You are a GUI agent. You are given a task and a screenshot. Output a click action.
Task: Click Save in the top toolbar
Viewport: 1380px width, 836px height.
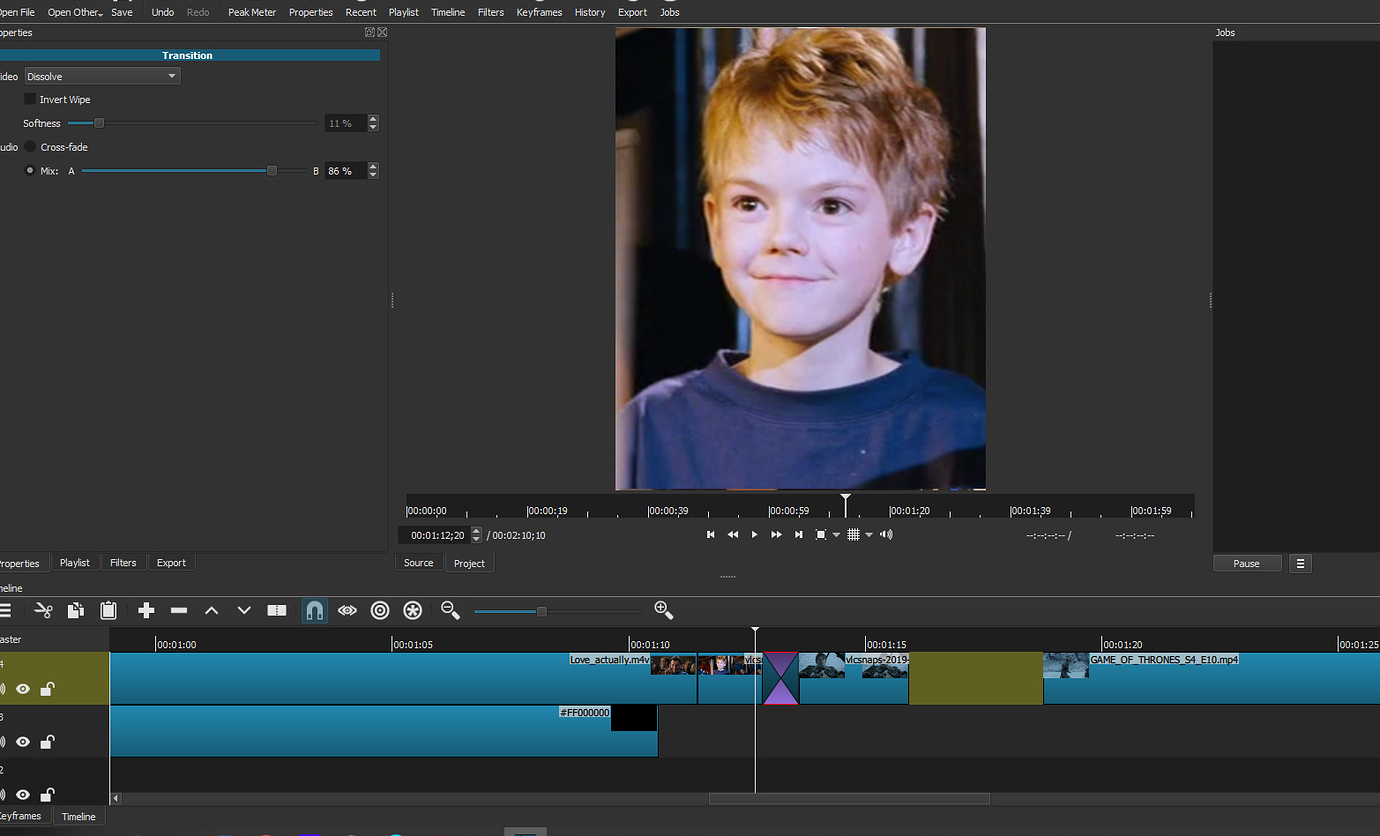(x=122, y=12)
